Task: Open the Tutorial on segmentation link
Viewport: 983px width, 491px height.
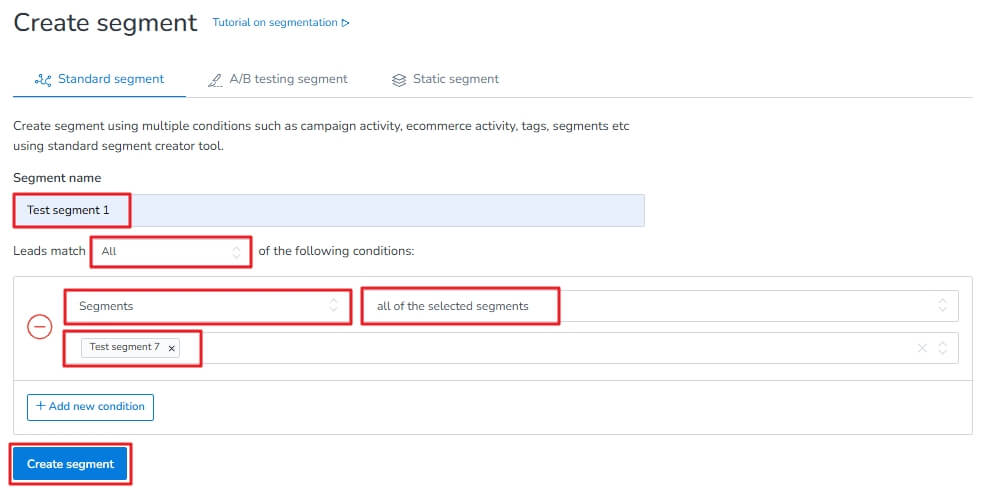Action: [x=275, y=23]
